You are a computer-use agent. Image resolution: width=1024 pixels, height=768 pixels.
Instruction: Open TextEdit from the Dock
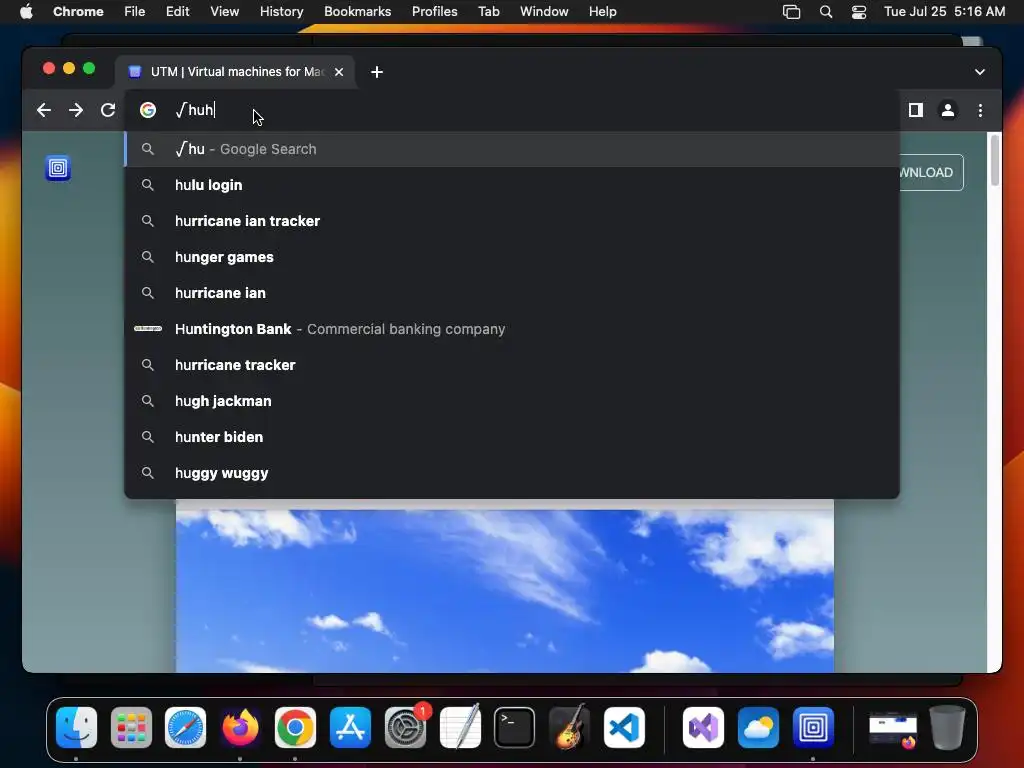coord(460,728)
